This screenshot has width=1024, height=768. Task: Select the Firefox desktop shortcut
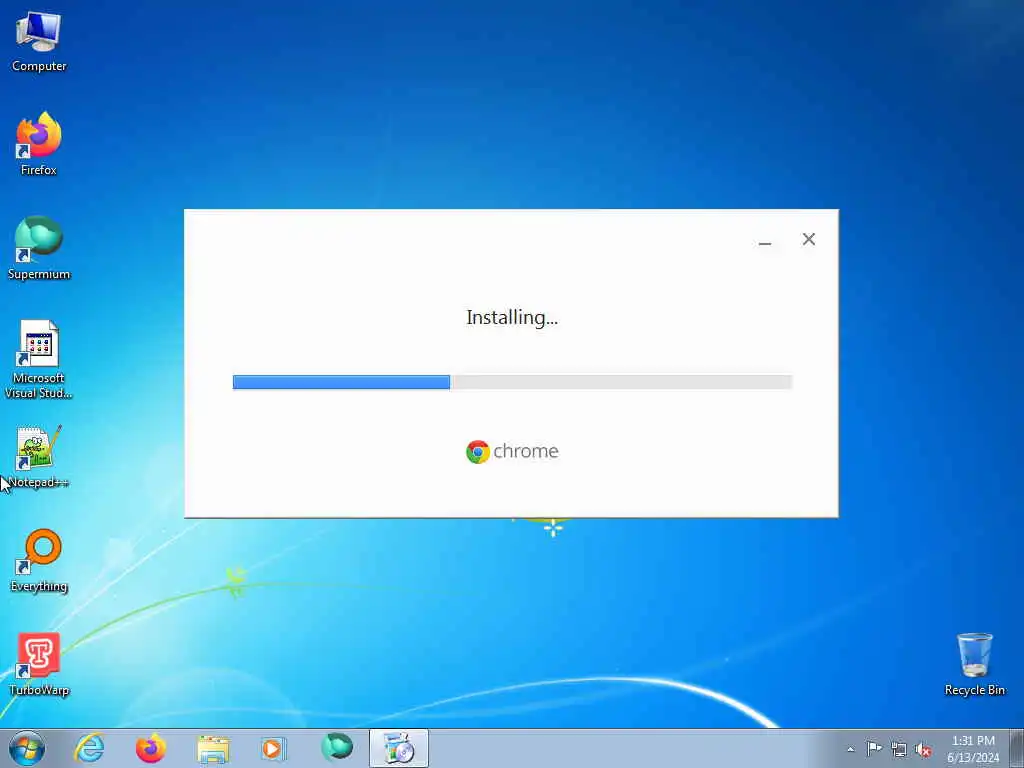click(39, 144)
